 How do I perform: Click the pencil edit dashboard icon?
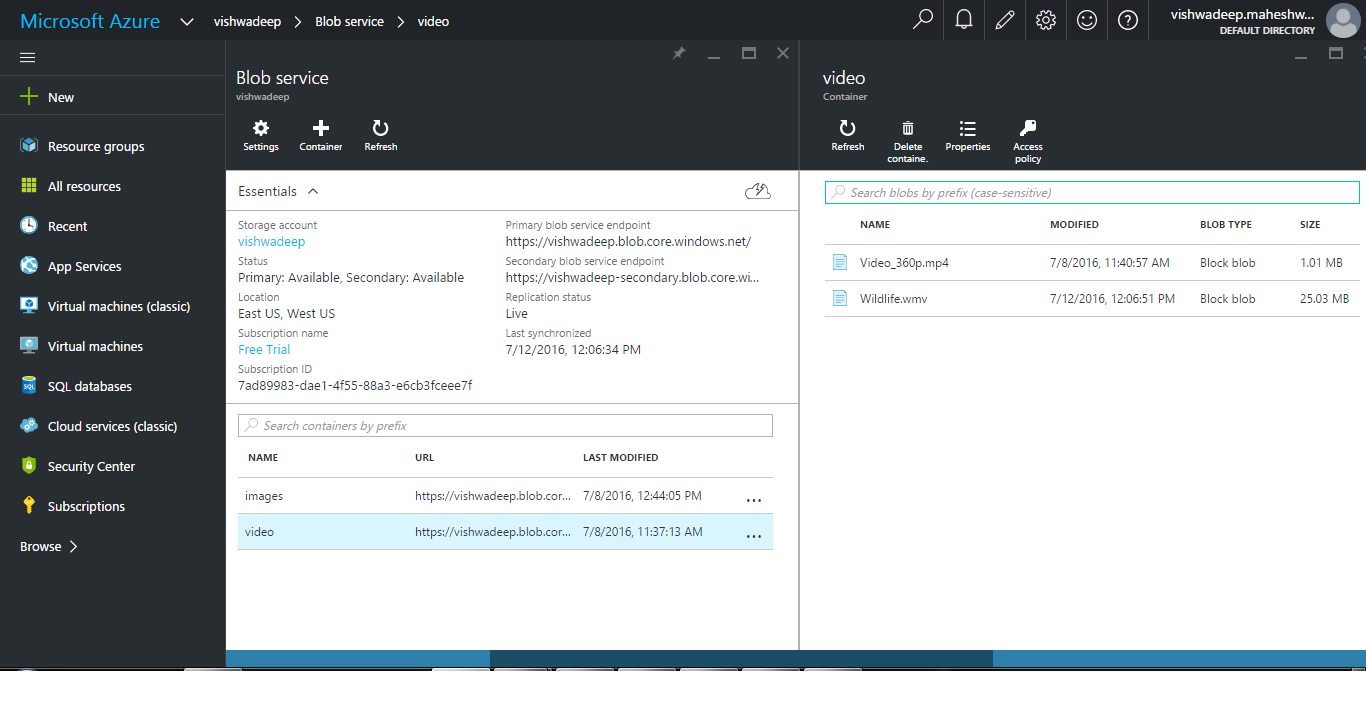click(1005, 20)
